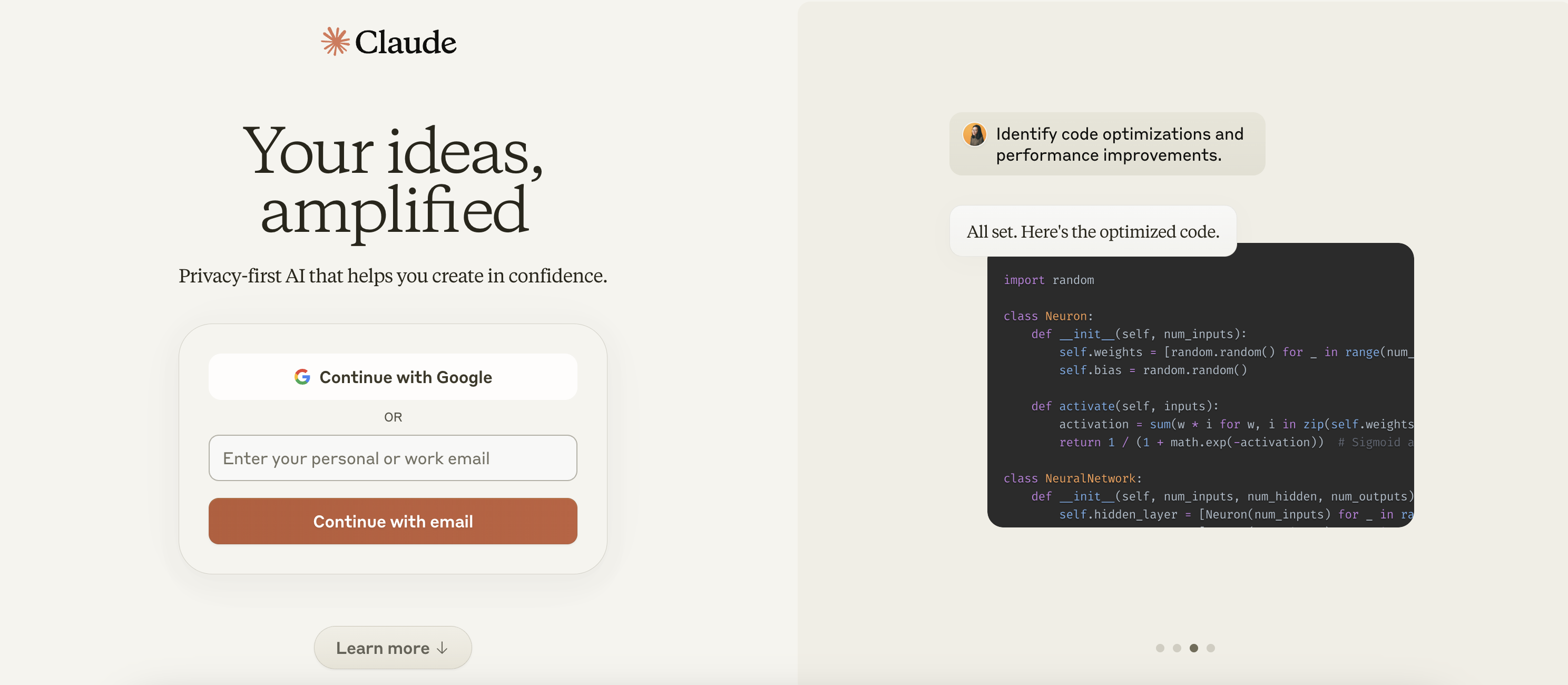This screenshot has width=1568, height=685.
Task: Click the Claude wordmark text
Action: pos(405,42)
